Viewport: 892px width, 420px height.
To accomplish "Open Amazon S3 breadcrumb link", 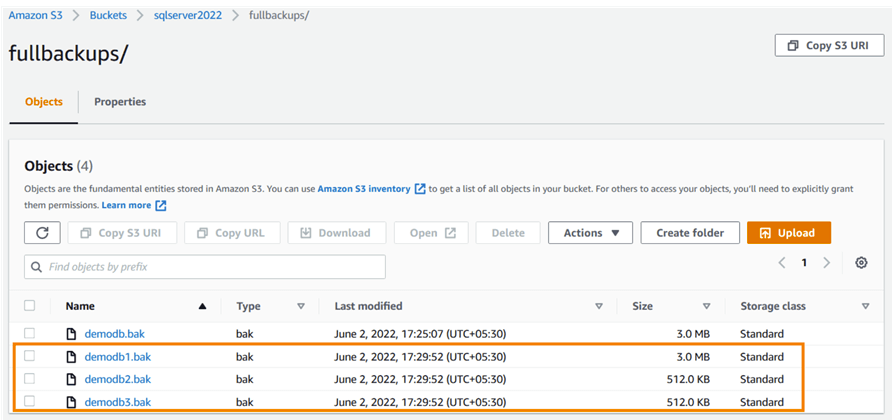I will (35, 15).
